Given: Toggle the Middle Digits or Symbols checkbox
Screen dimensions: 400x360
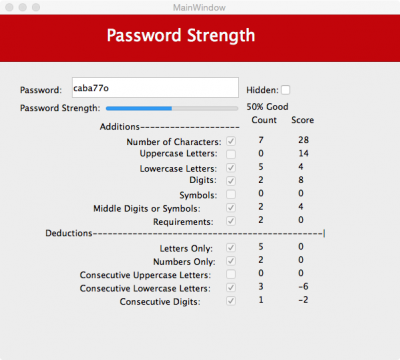Looking at the screenshot, I should tap(231, 208).
